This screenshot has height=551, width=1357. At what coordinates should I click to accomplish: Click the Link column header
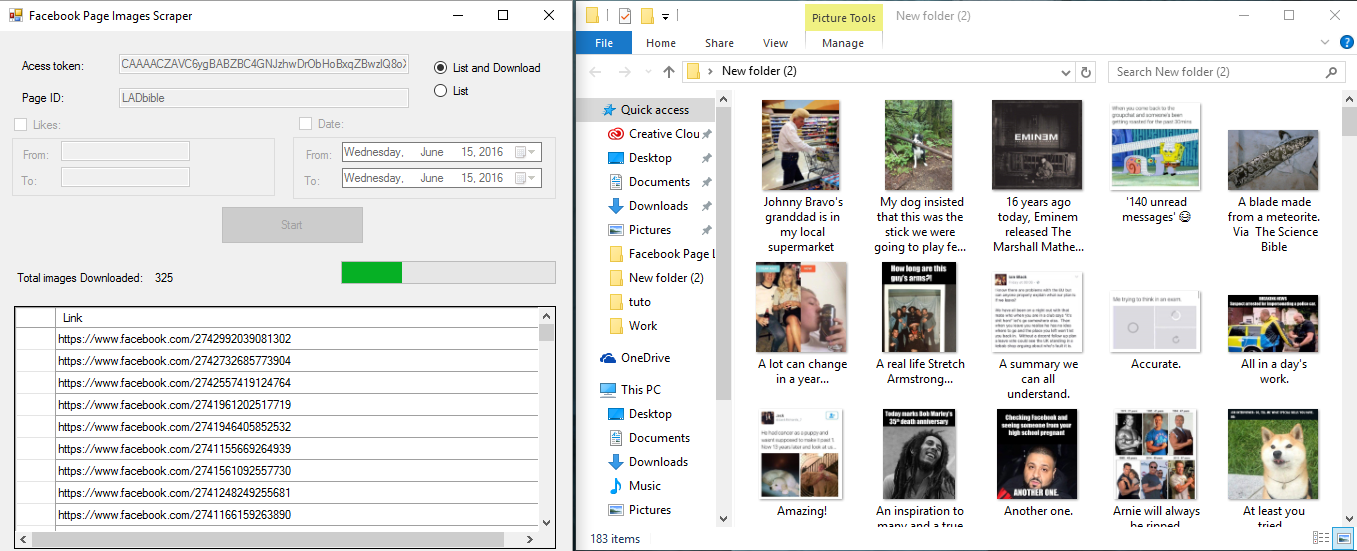coord(297,318)
